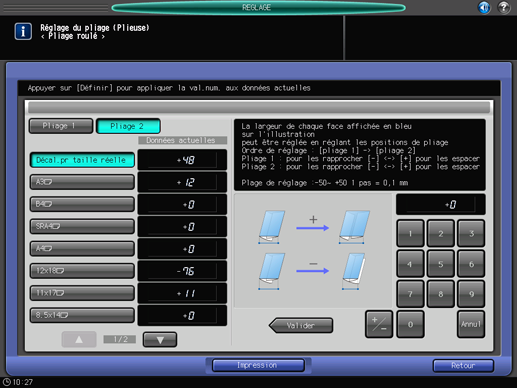Select the 11x17 paper size button
Image resolution: width=517 pixels, height=388 pixels.
82,293
